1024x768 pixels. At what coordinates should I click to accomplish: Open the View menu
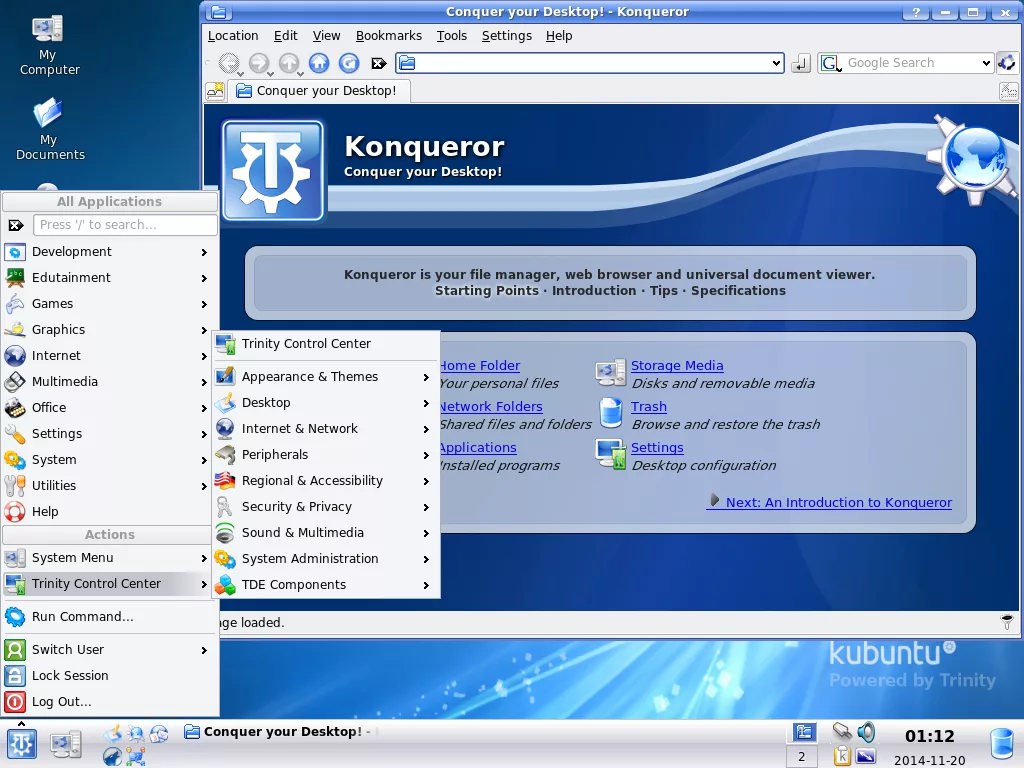click(x=326, y=35)
